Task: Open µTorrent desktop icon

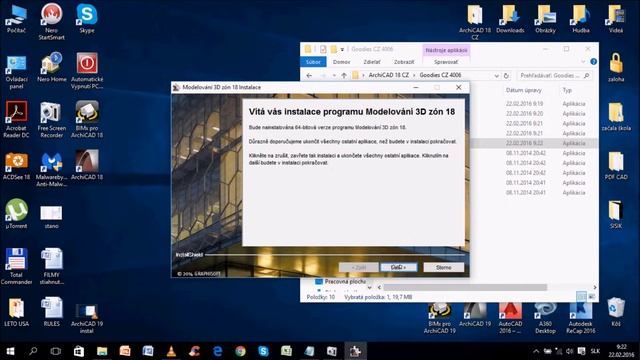Action: click(16, 214)
